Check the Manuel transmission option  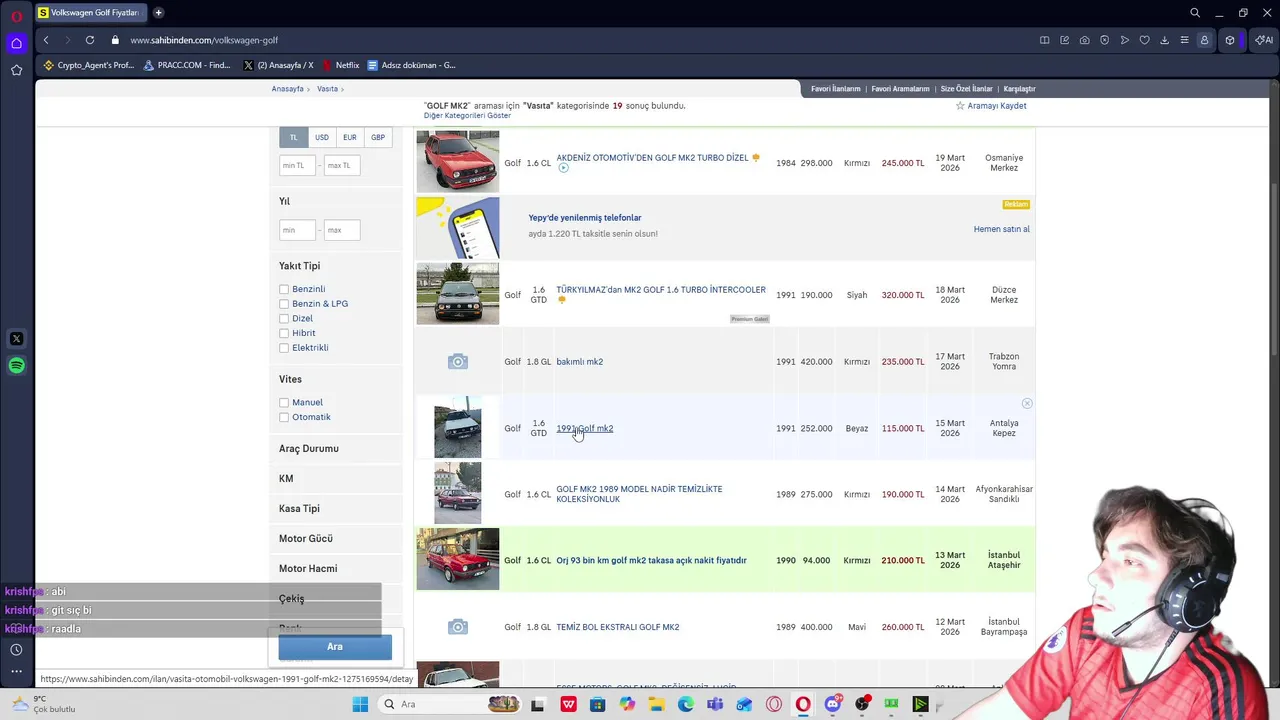coord(284,403)
